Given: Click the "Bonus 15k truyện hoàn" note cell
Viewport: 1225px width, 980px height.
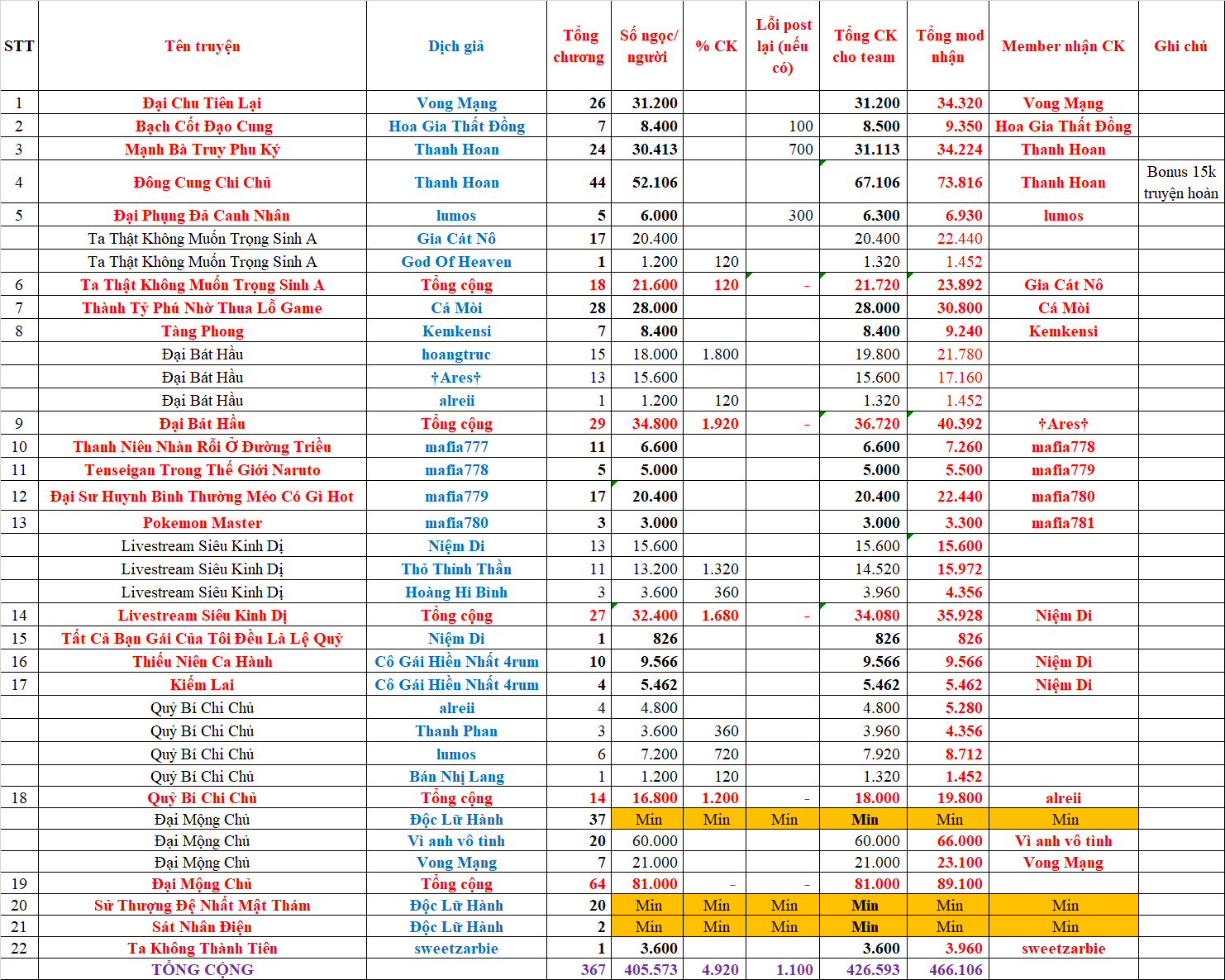Looking at the screenshot, I should tap(1180, 183).
